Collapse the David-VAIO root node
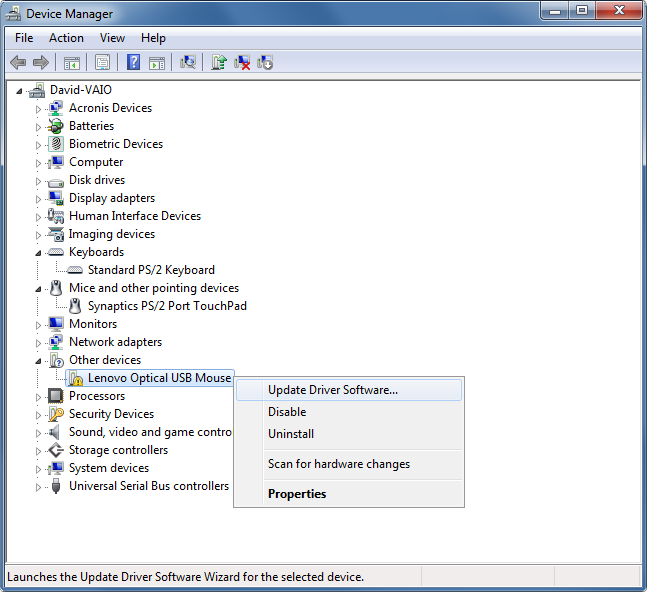The height and width of the screenshot is (592, 647). [x=19, y=91]
